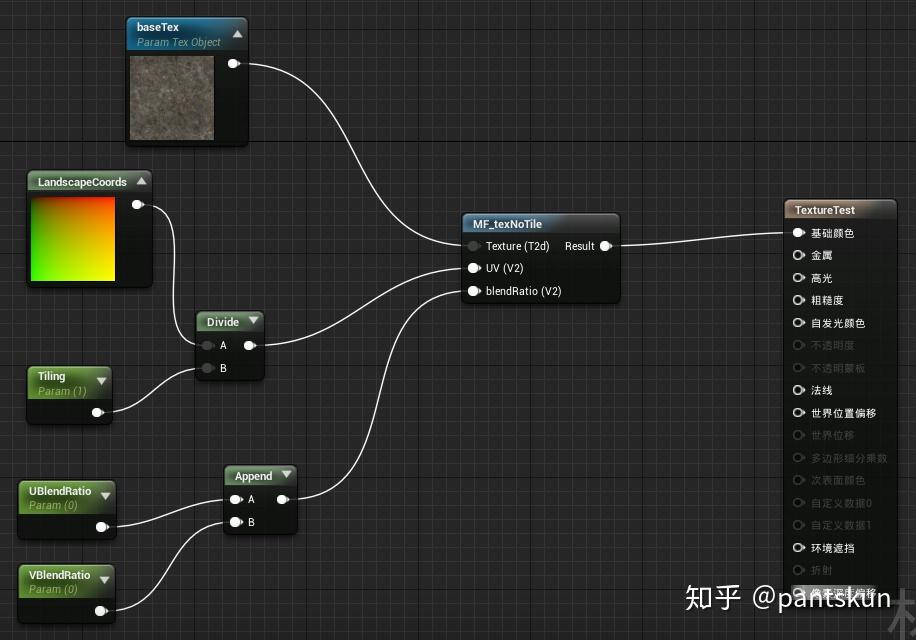Click the disabled 次表面颜色 input pin

tap(799, 480)
